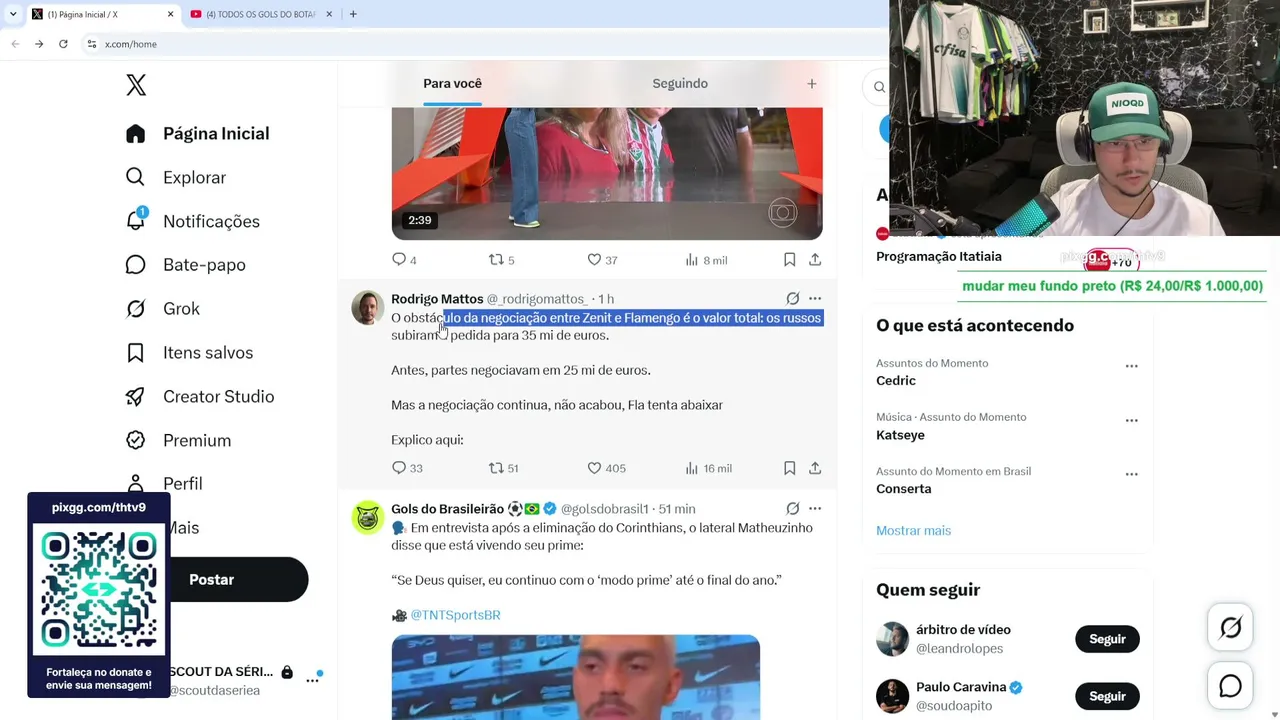Ask Grok about Gols do Brasileirão post
Screen dimensions: 1280x720
(x=793, y=509)
